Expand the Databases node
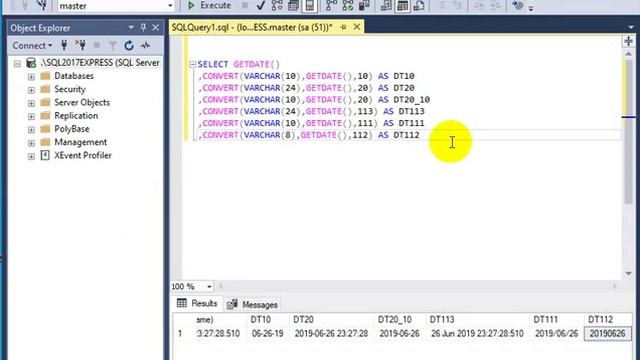 tap(31, 77)
